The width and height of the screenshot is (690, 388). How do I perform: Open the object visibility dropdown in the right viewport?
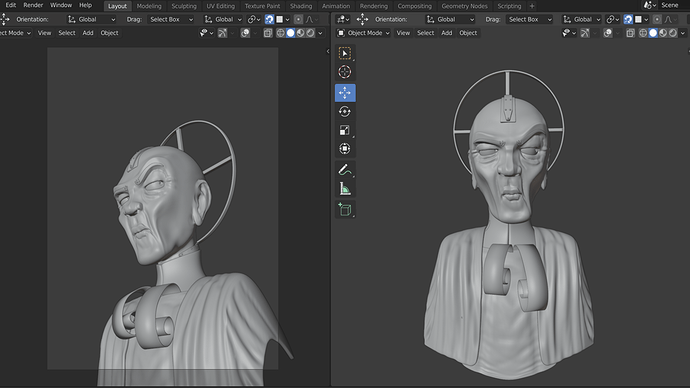(569, 33)
